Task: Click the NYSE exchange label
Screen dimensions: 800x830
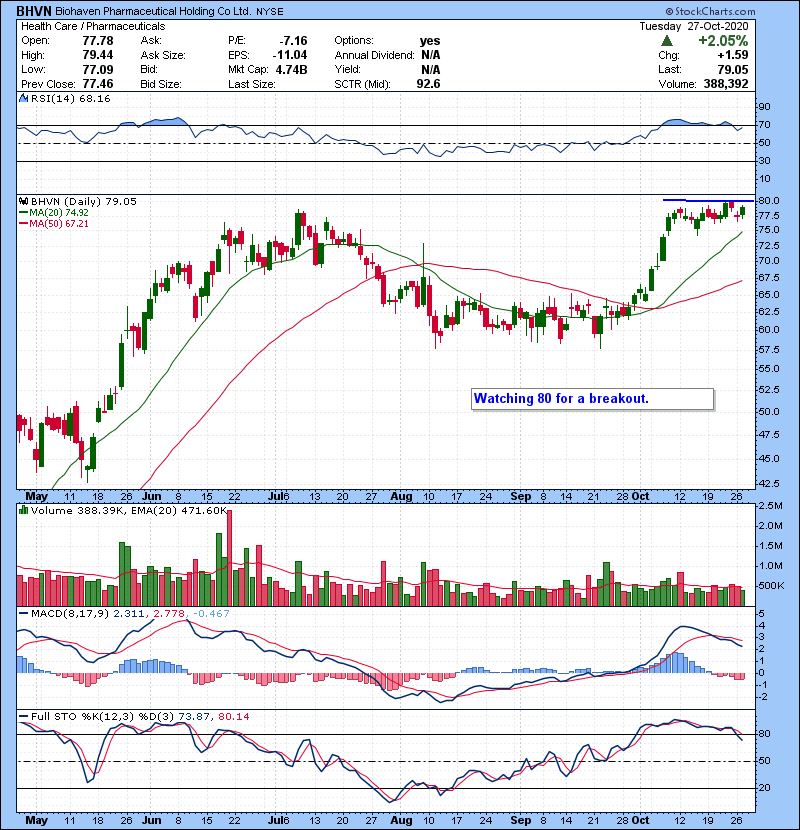Action: pyautogui.click(x=269, y=12)
